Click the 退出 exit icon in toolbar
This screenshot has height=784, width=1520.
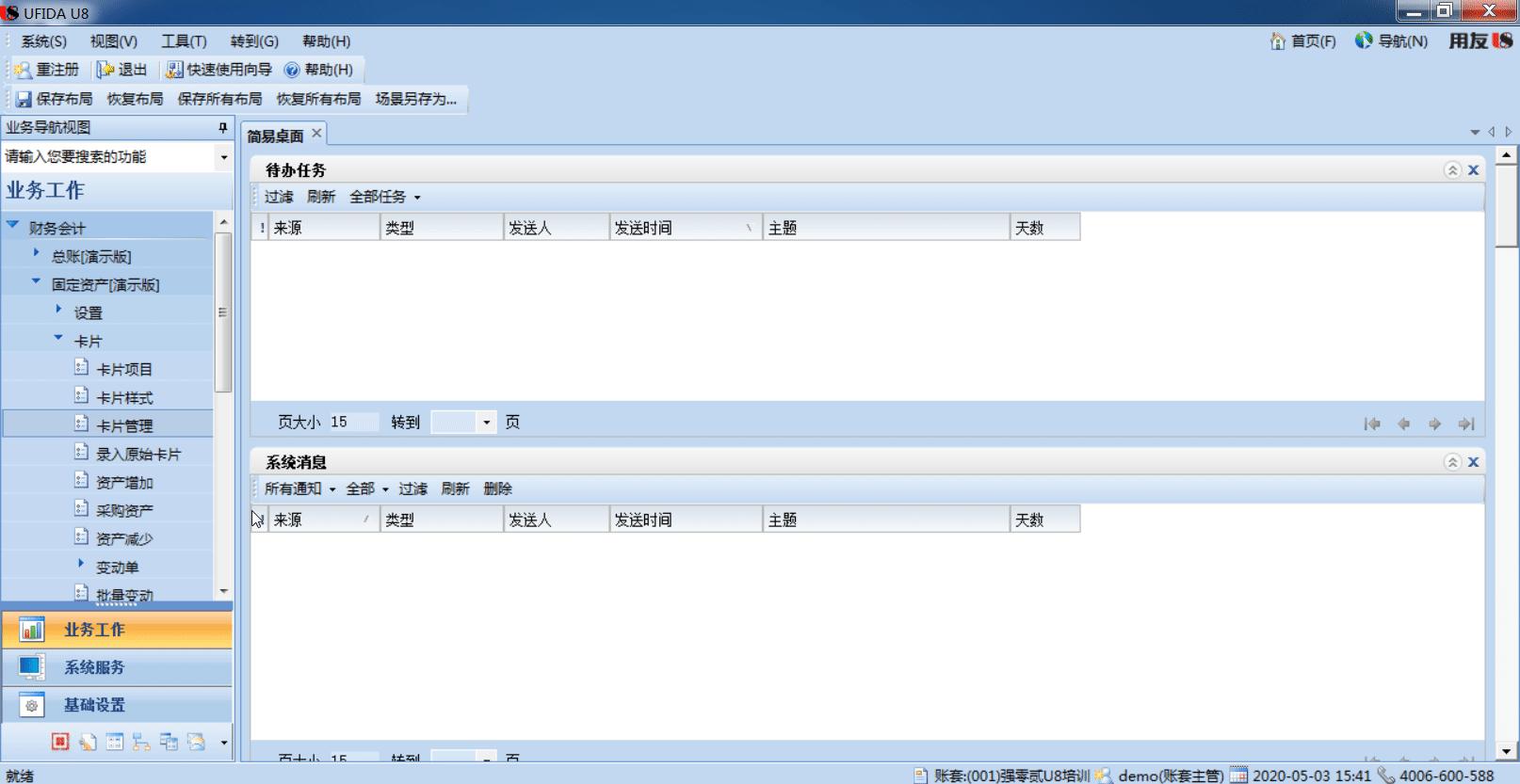[x=105, y=70]
